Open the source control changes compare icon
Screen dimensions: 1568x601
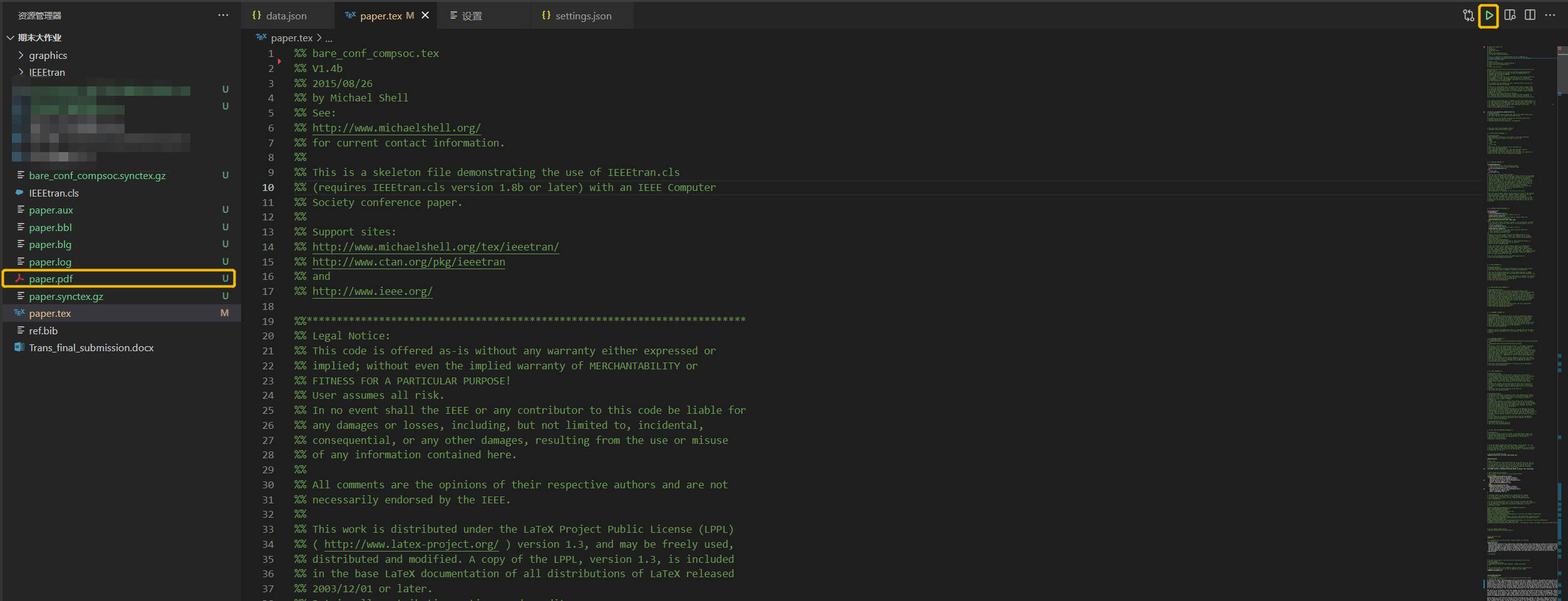[x=1468, y=16]
